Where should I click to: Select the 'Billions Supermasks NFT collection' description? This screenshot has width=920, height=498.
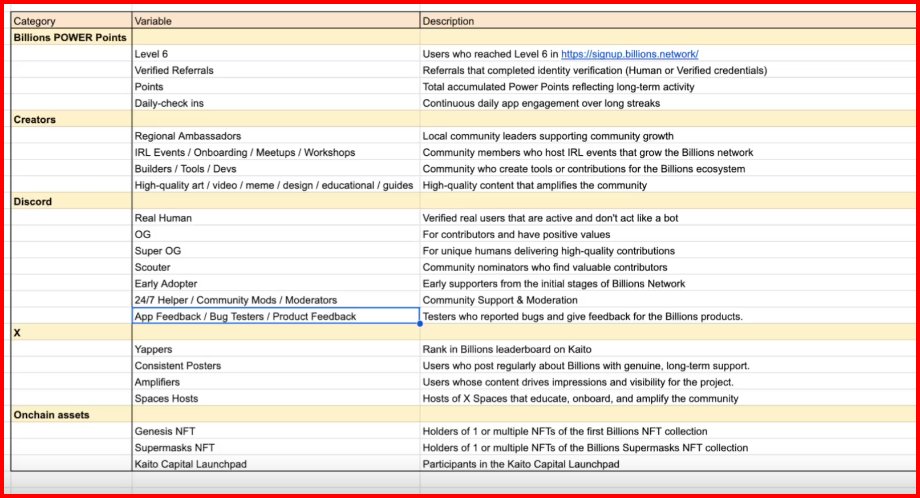[668, 448]
